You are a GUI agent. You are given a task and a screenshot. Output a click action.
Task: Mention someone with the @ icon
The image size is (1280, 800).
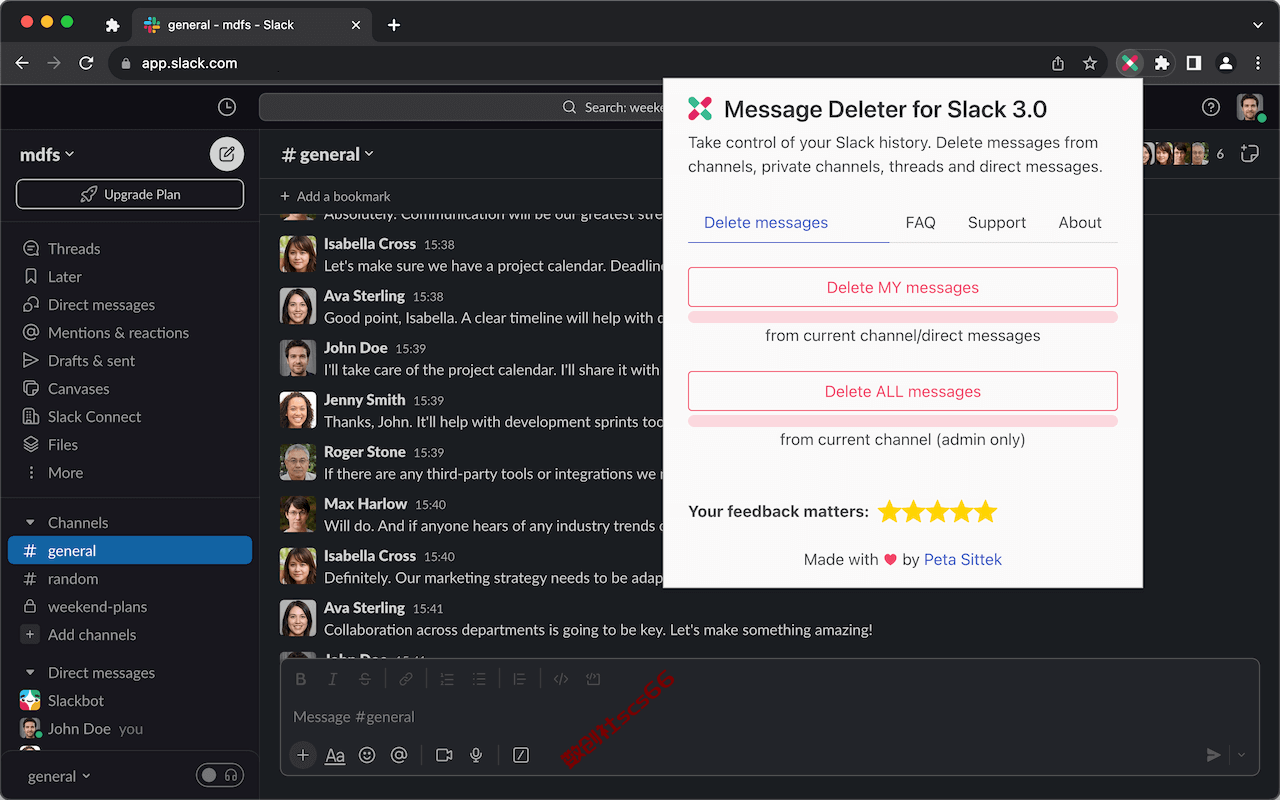tap(399, 755)
